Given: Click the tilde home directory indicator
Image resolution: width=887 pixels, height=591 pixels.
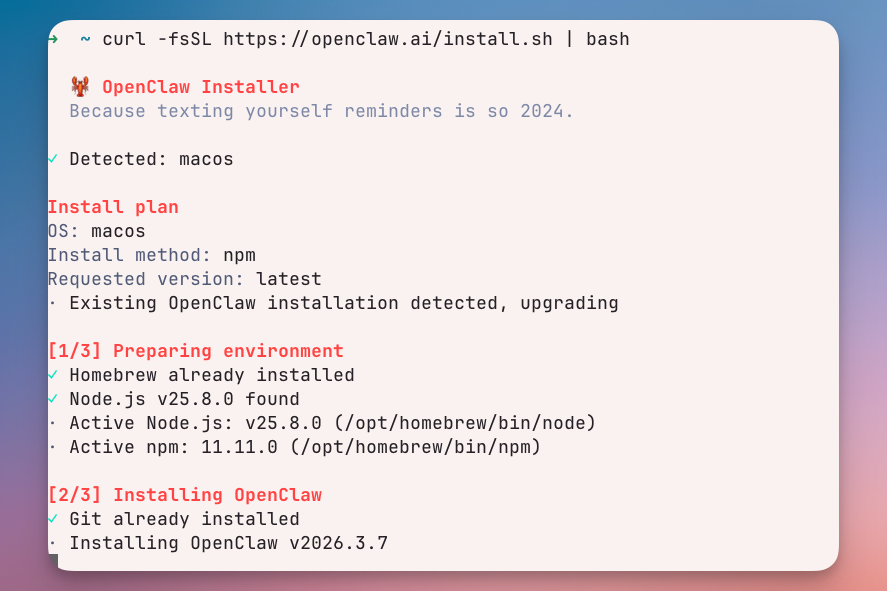Looking at the screenshot, I should click(86, 39).
